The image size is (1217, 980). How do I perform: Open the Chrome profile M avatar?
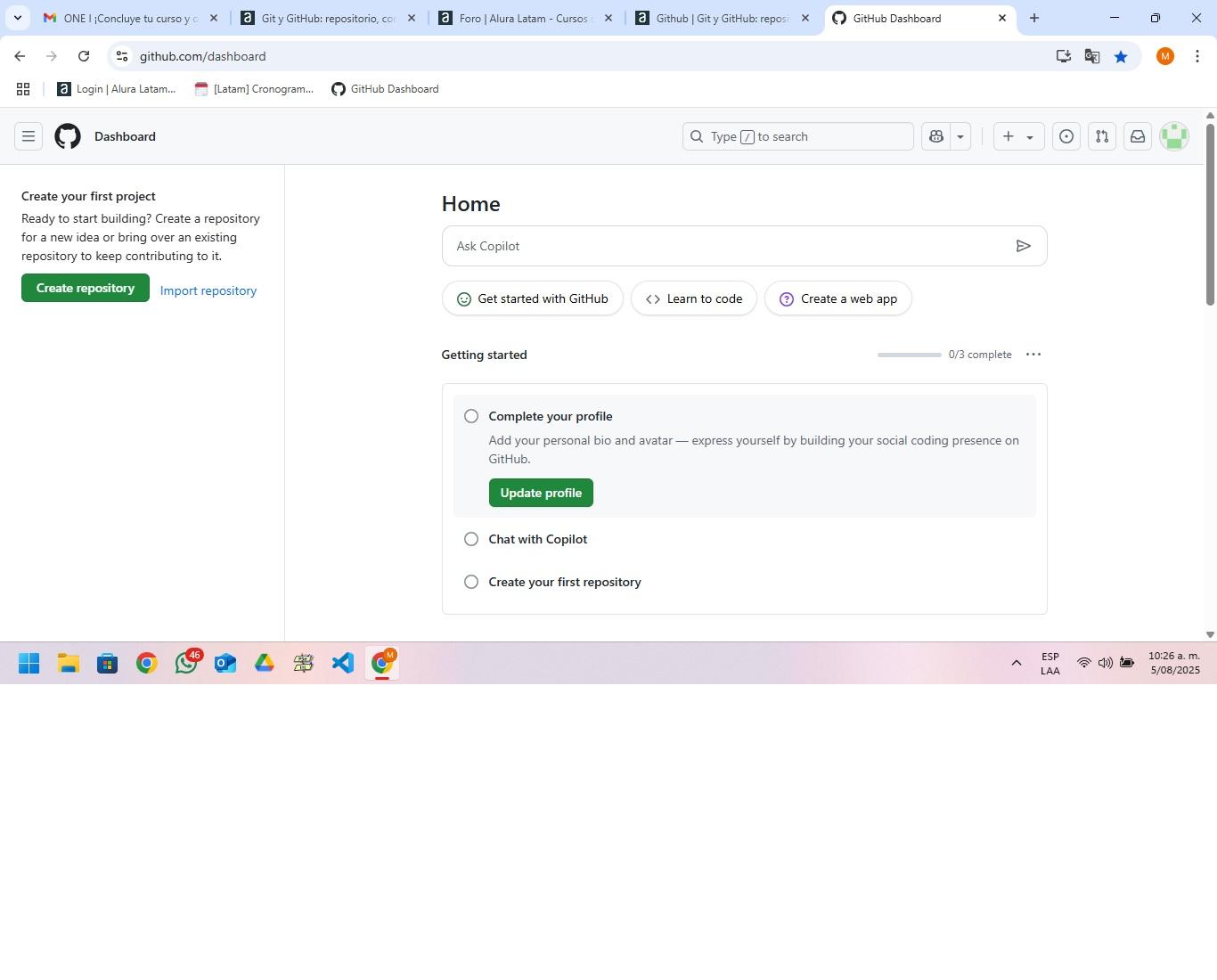coord(1165,56)
